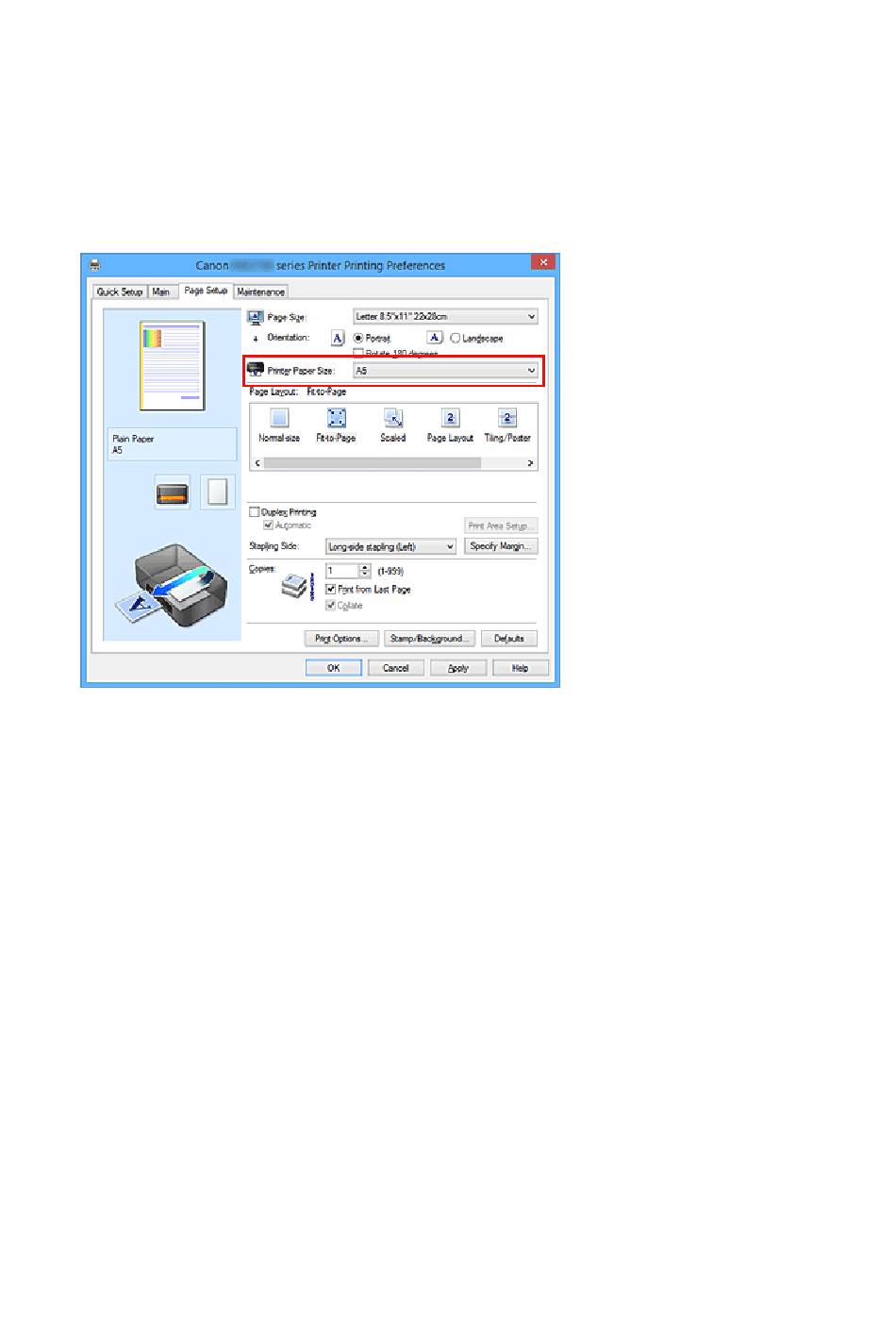The height and width of the screenshot is (1318, 896).
Task: Click the Printer Paper Size printer icon
Action: point(255,370)
